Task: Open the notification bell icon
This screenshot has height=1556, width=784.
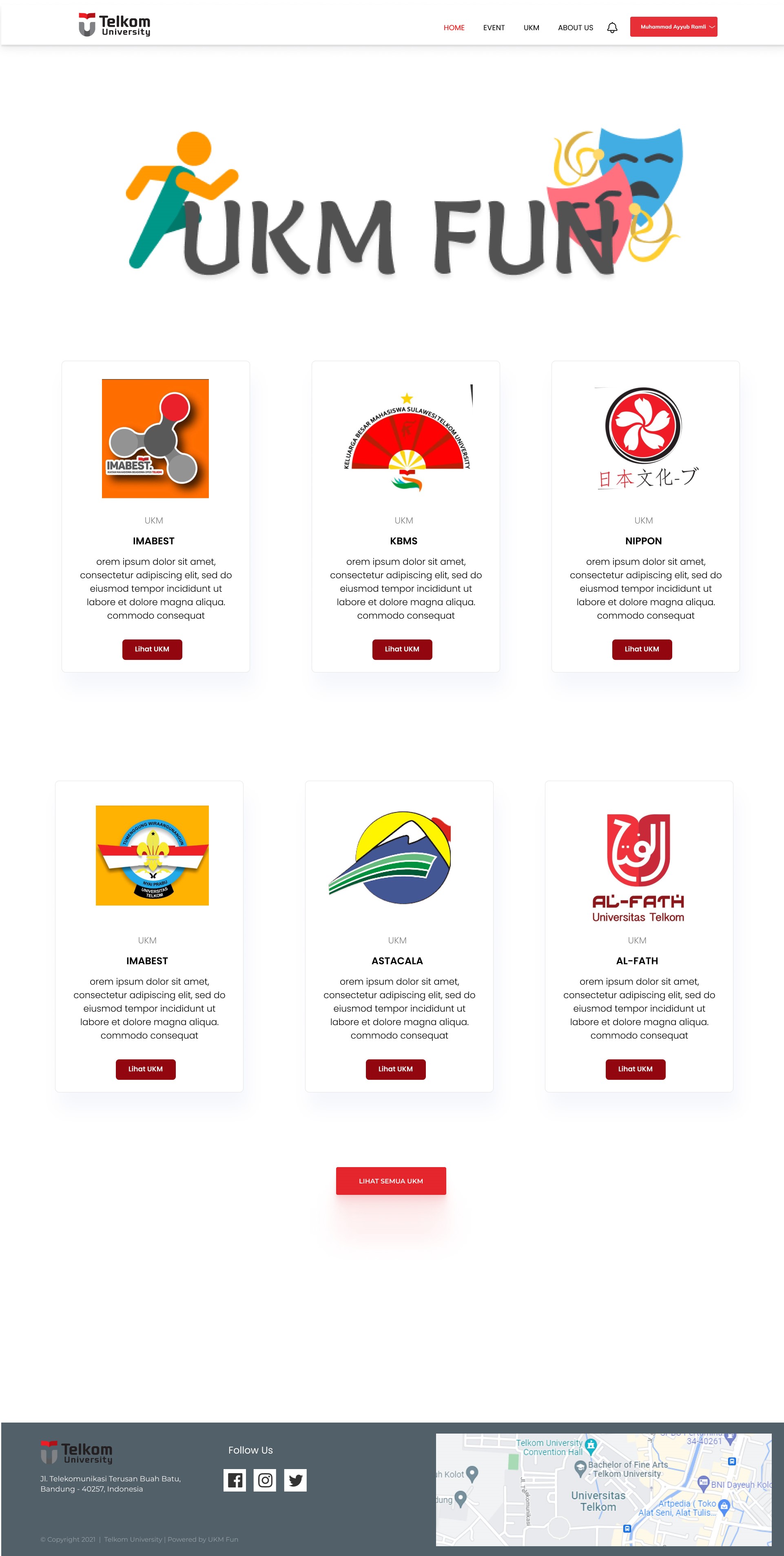Action: click(x=612, y=27)
